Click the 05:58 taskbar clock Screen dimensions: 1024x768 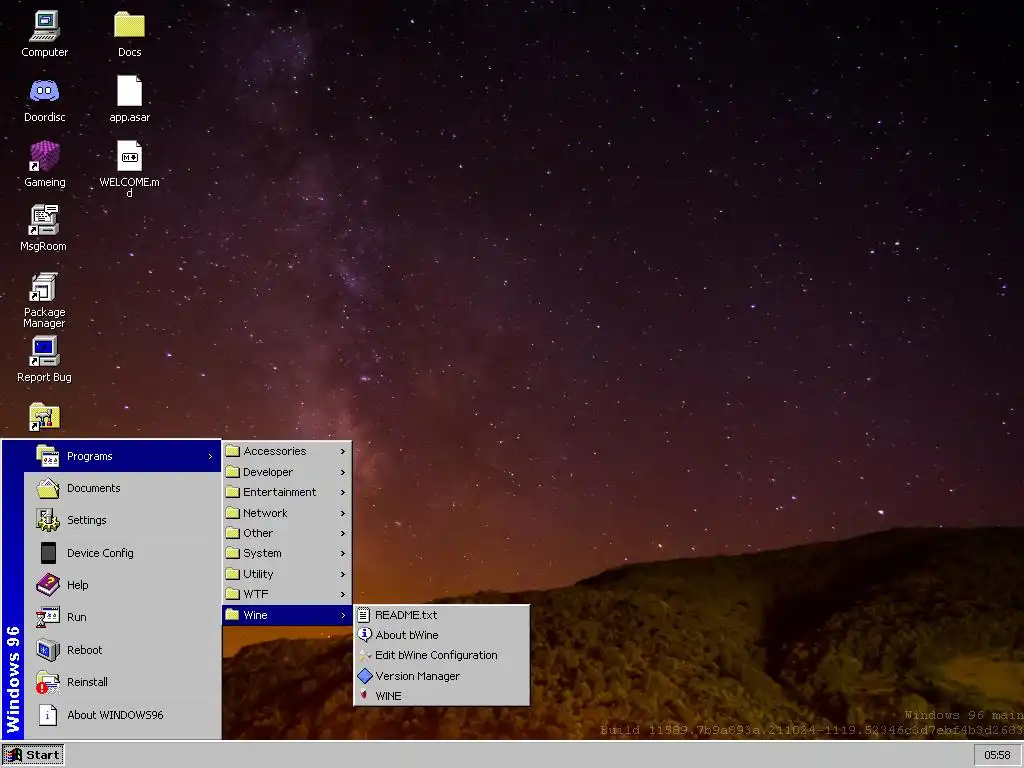point(997,755)
